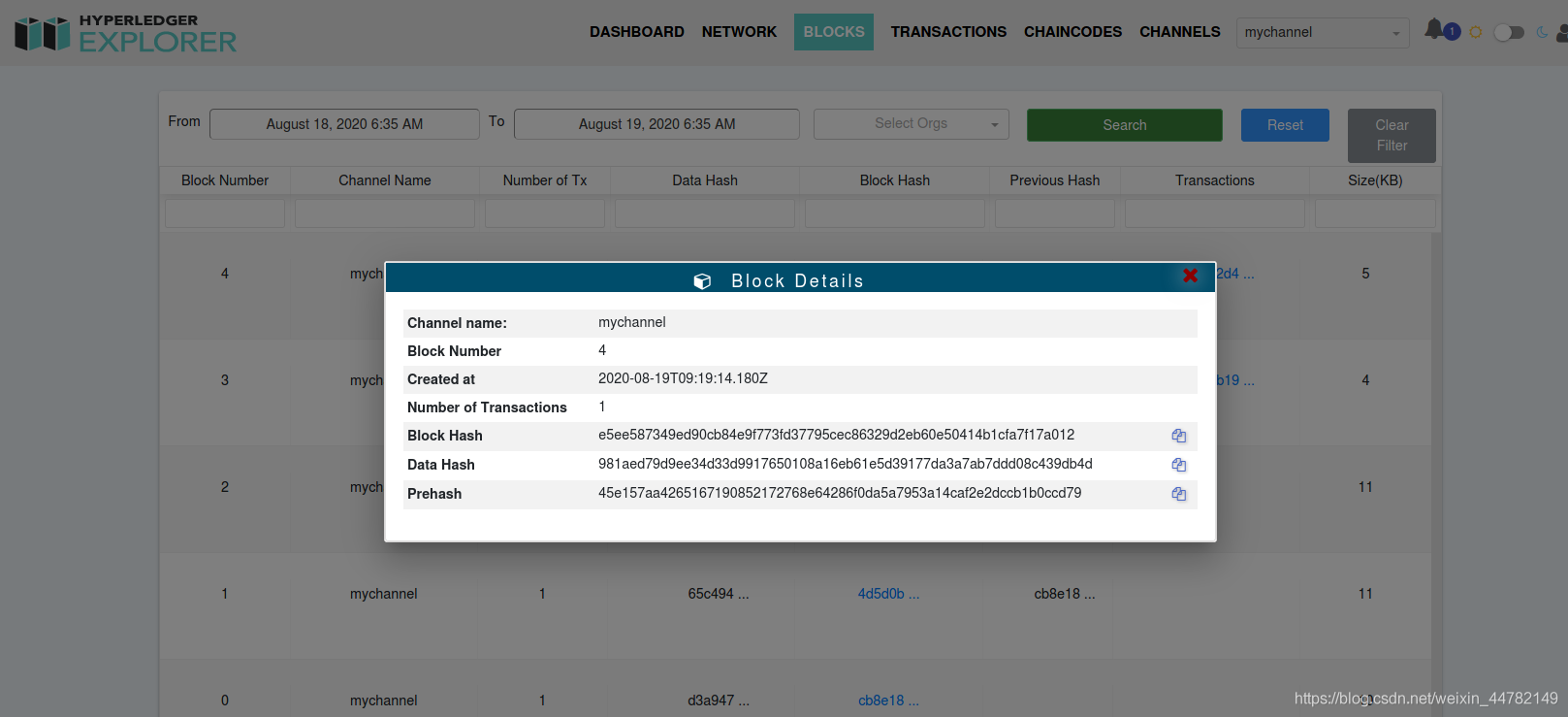The height and width of the screenshot is (717, 1568).
Task: Sort by the Block Number column
Action: coord(225,180)
